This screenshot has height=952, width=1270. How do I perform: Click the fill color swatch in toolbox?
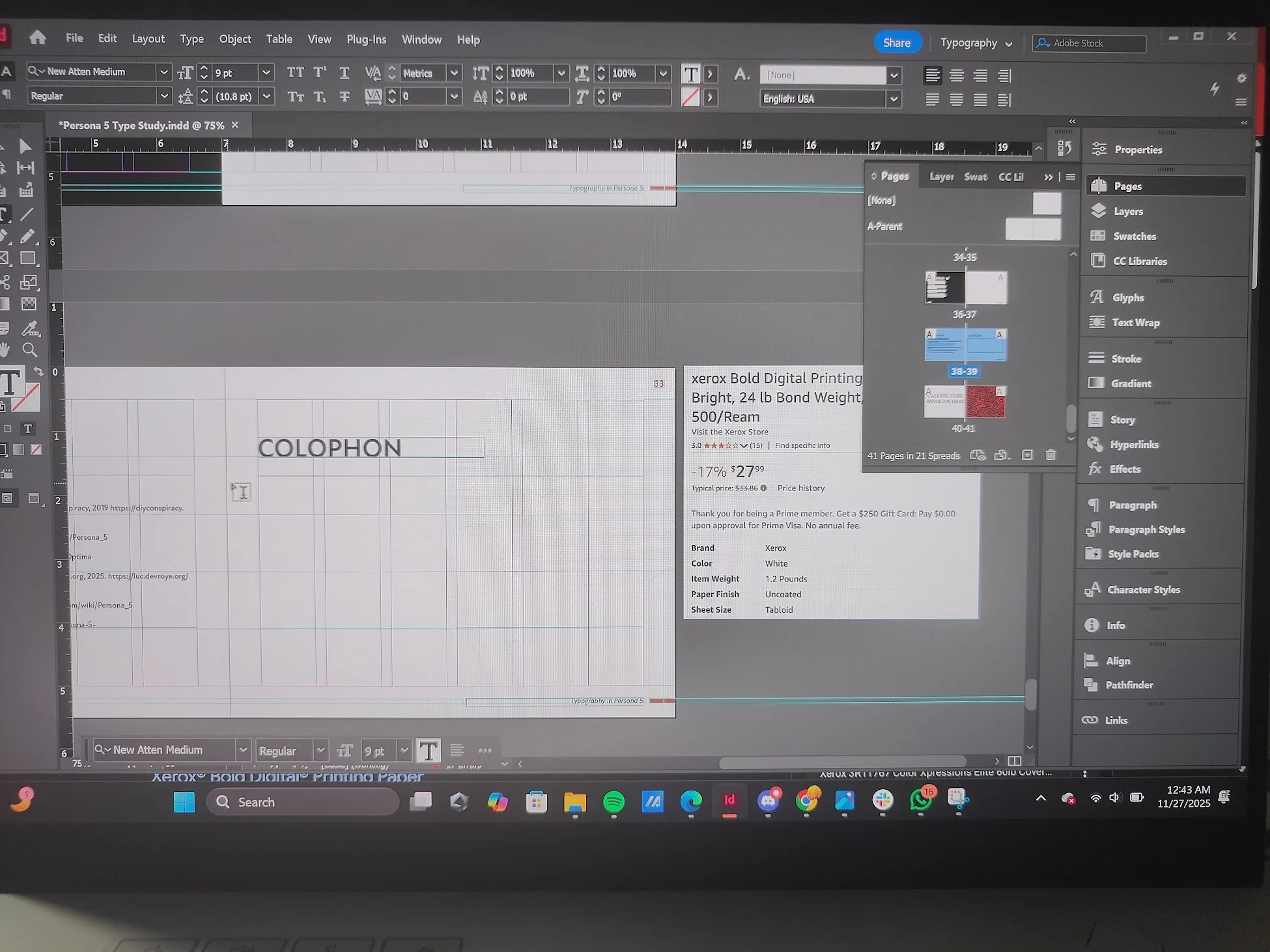(10, 383)
